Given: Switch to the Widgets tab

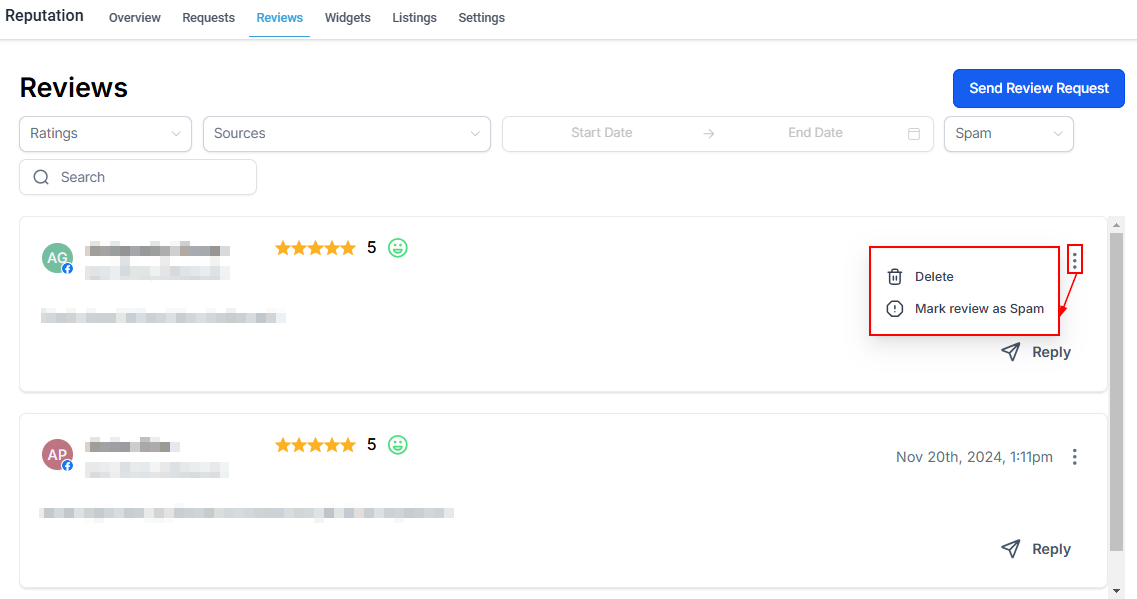Looking at the screenshot, I should [x=347, y=18].
